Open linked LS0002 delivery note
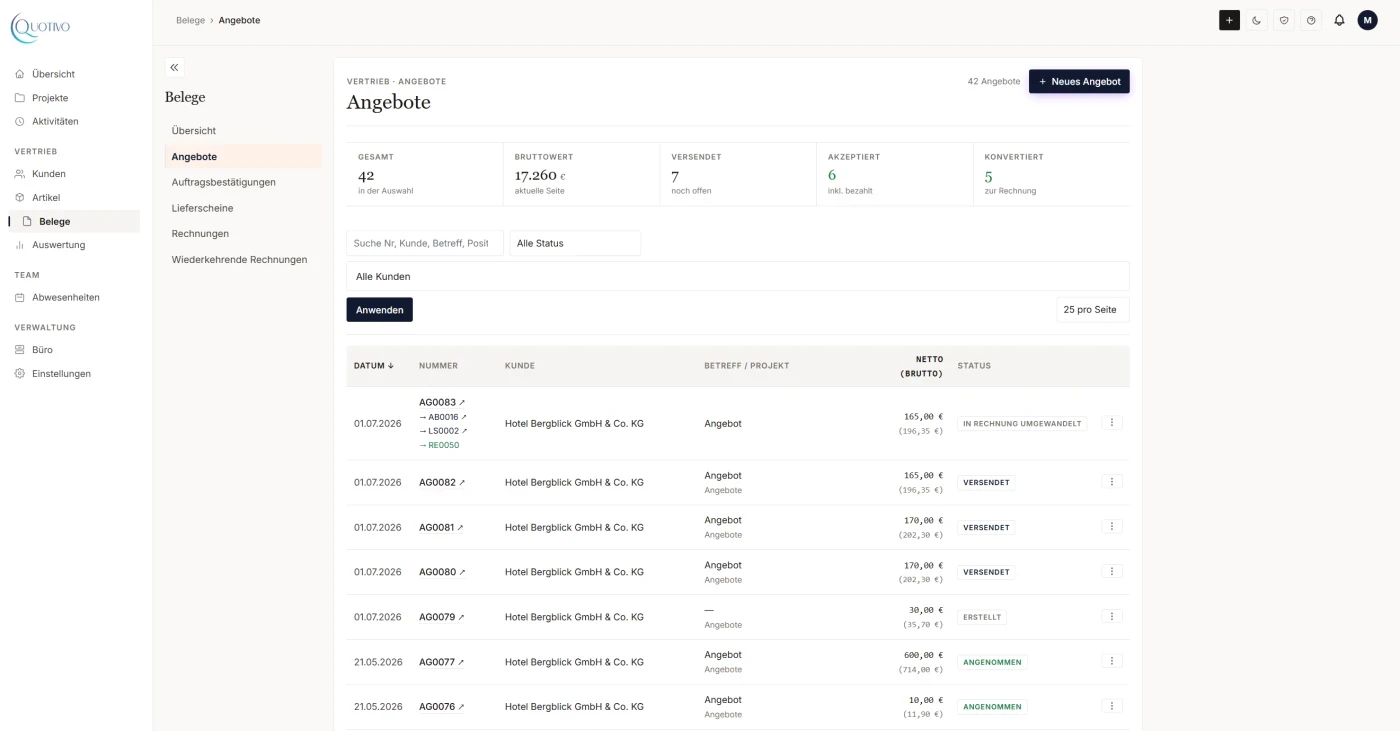The height and width of the screenshot is (731, 1400). (443, 431)
